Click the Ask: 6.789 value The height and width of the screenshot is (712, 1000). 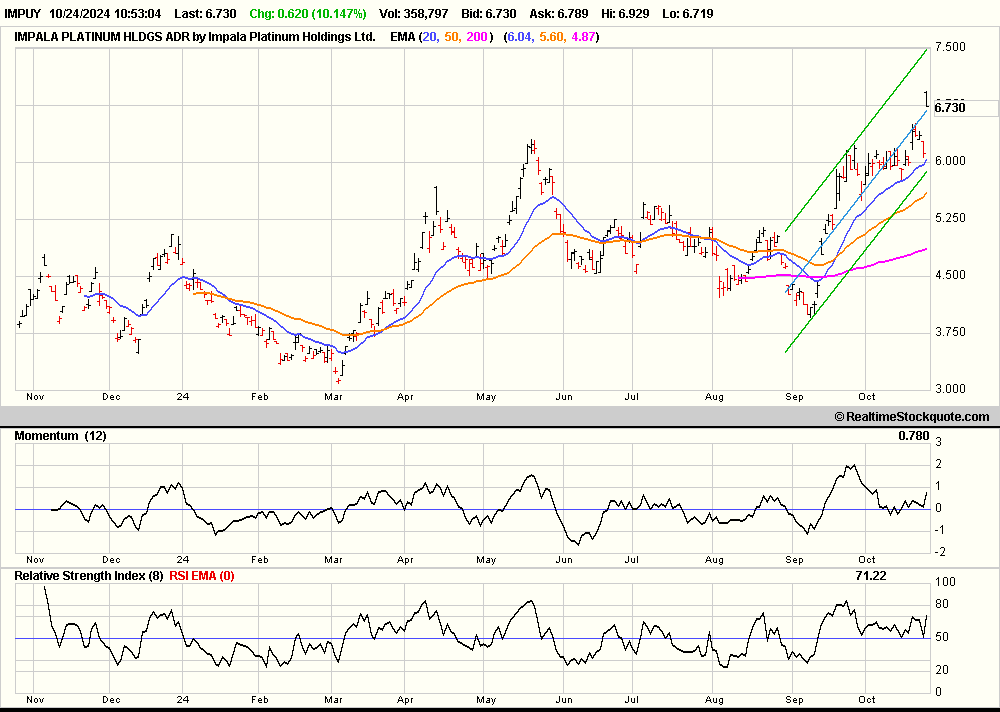point(559,13)
